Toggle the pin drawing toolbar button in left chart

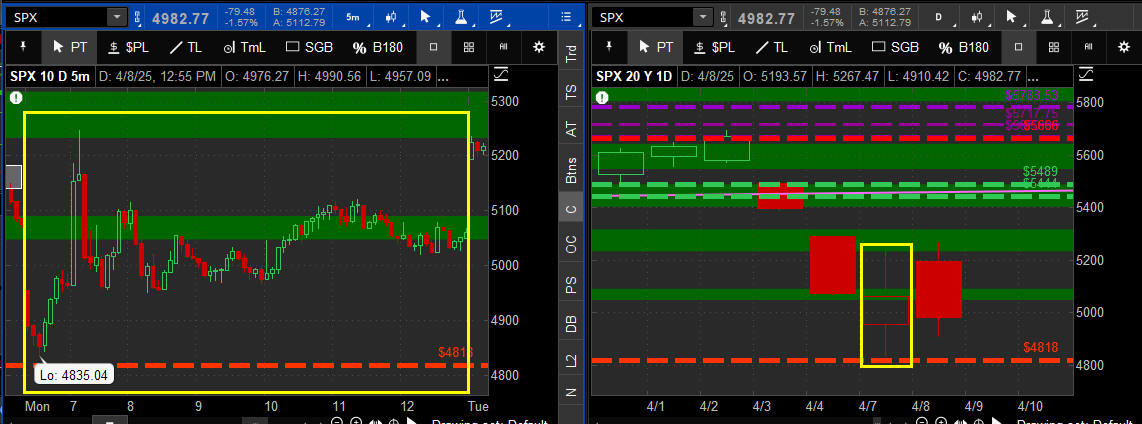(23, 47)
